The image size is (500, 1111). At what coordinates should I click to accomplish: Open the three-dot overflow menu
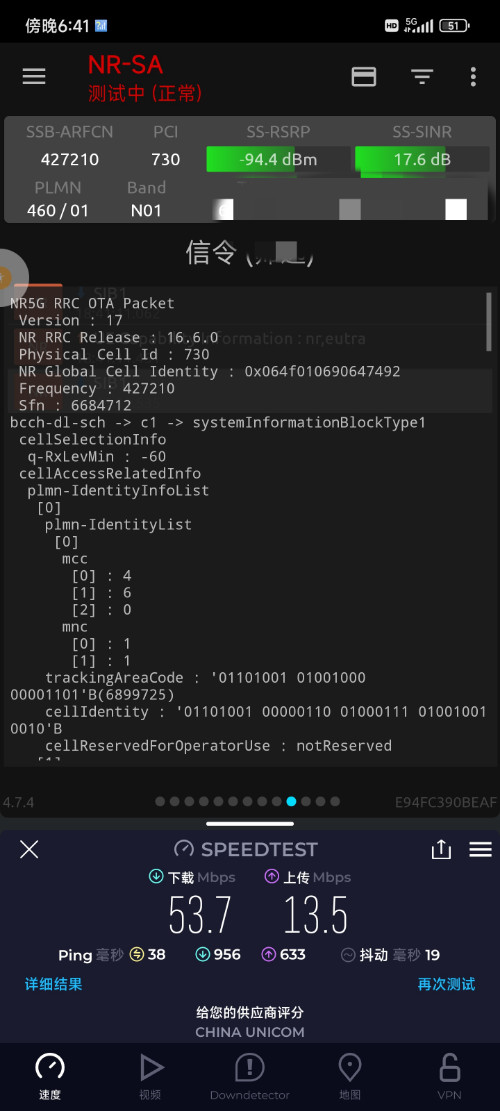(473, 77)
